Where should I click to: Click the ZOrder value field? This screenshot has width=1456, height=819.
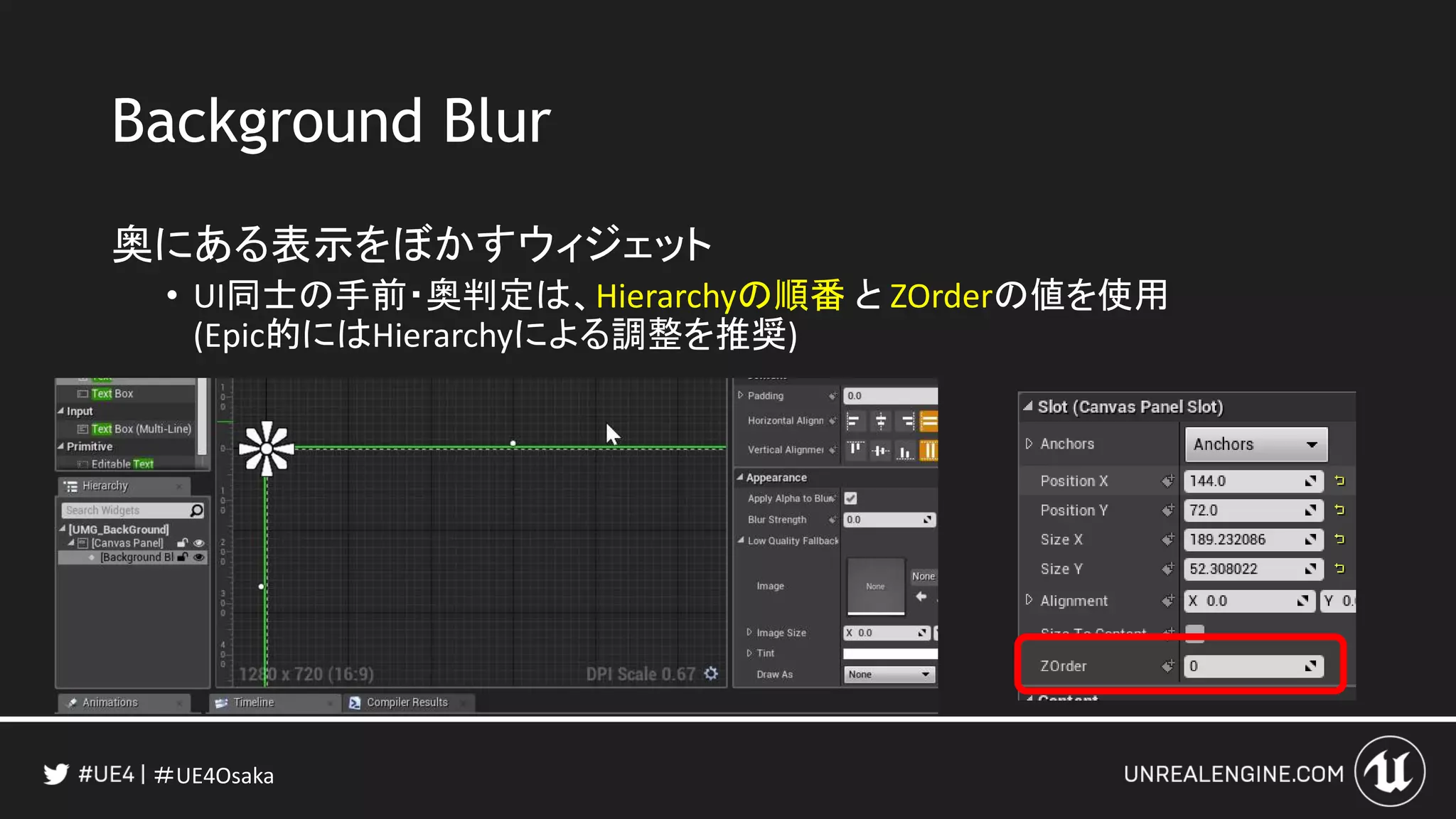coord(1253,666)
